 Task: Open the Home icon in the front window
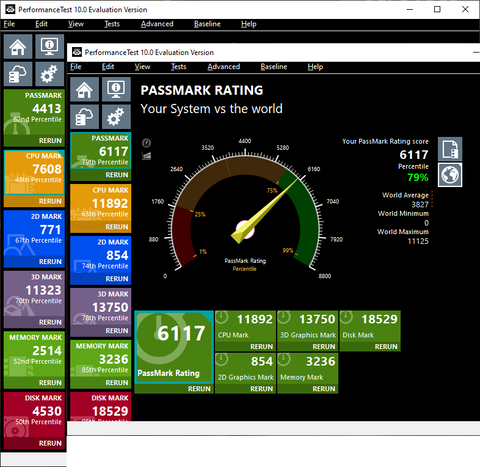tap(84, 89)
